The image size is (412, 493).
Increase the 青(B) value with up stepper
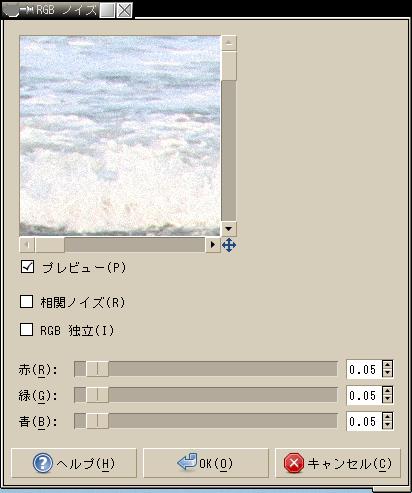click(x=387, y=417)
